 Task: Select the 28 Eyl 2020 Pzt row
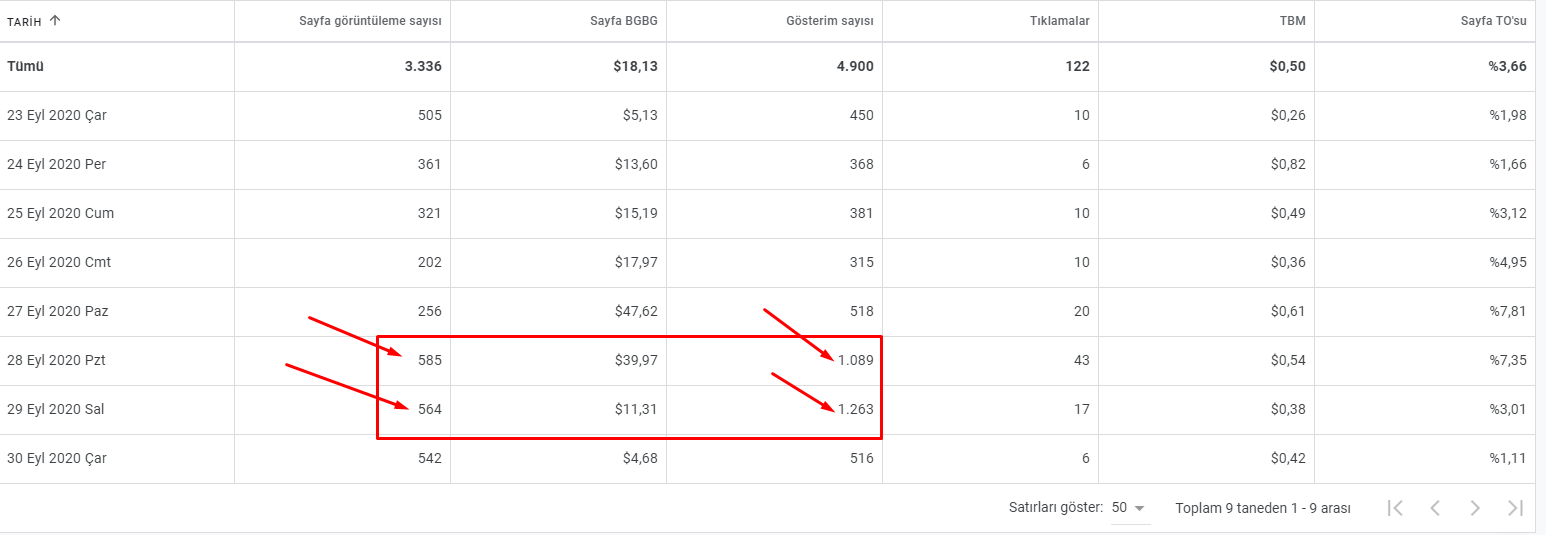point(768,361)
